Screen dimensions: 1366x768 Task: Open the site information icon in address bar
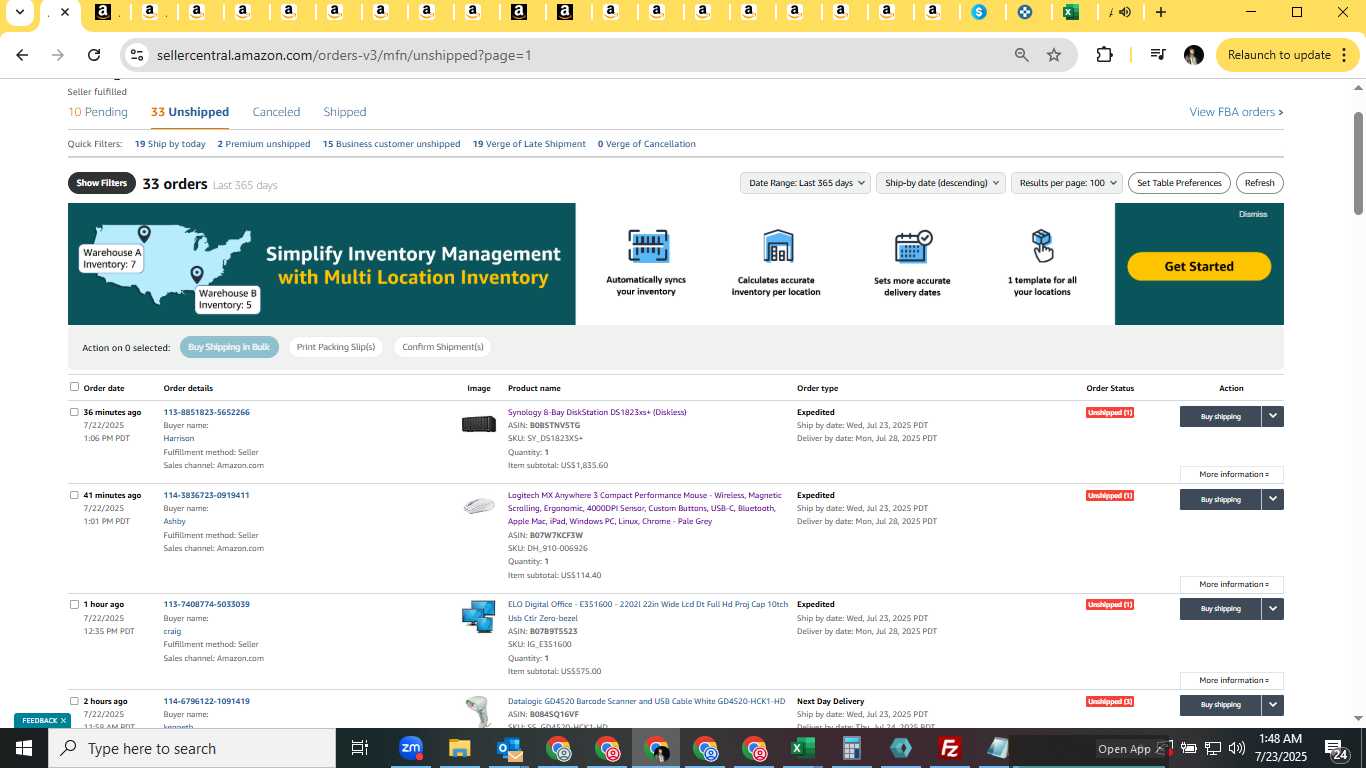coord(138,55)
